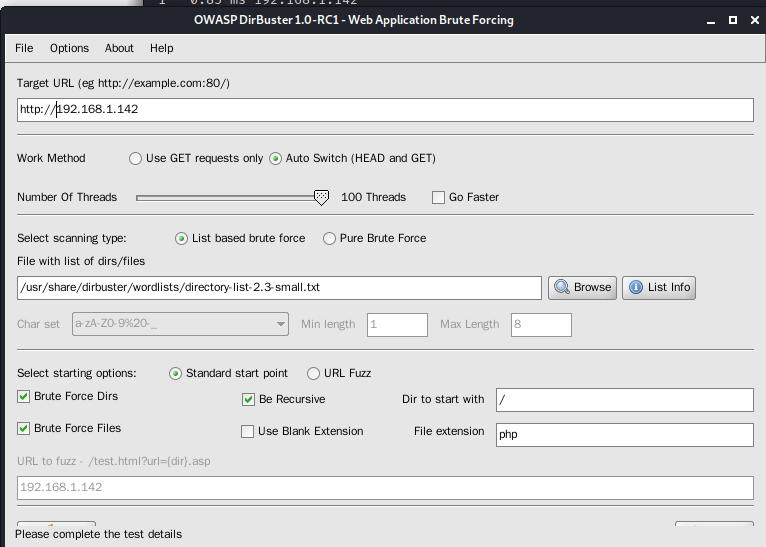766x547 pixels.
Task: Click the wordlist file path field
Action: [x=279, y=287]
